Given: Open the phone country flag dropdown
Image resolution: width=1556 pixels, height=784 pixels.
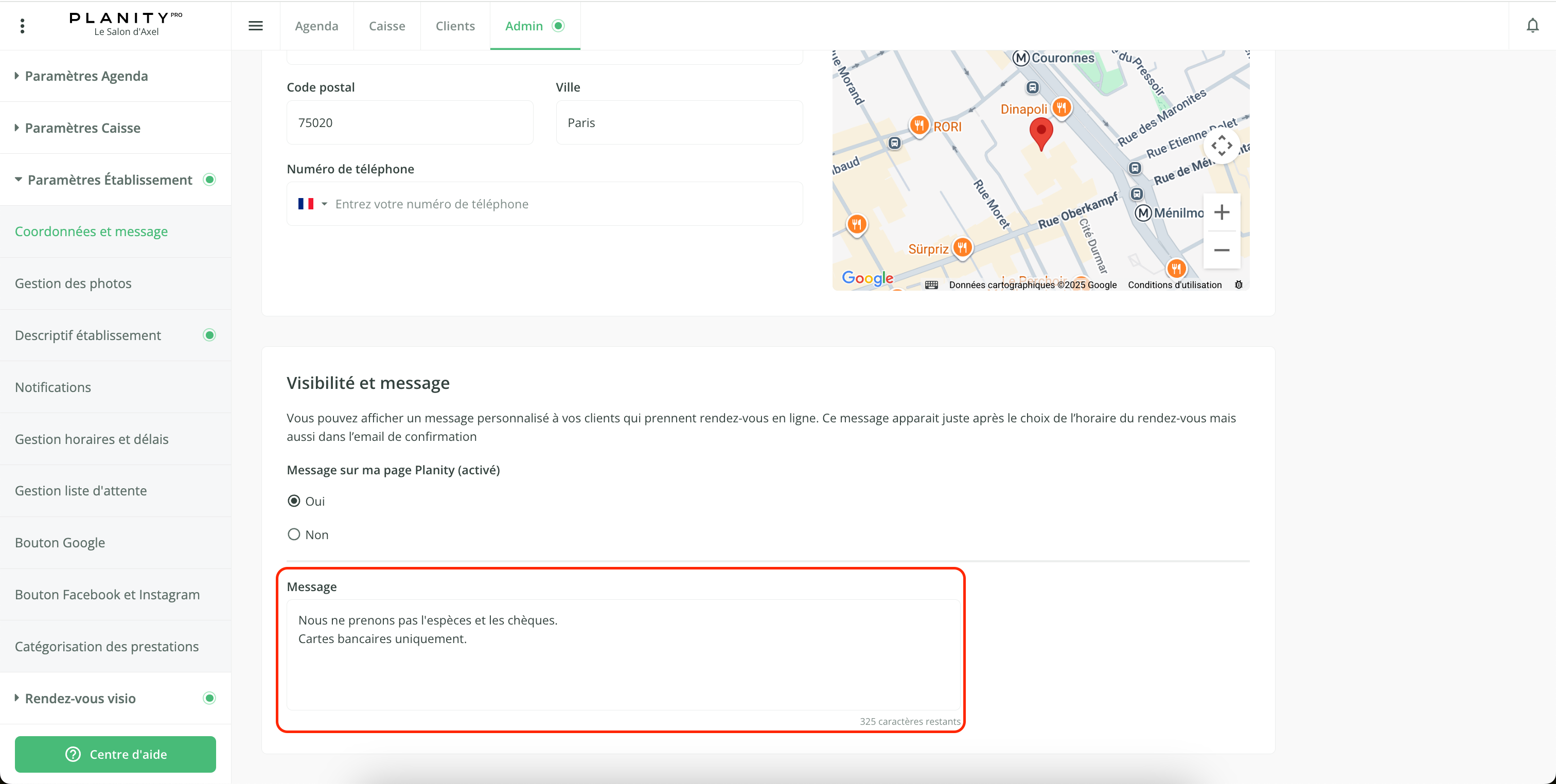Looking at the screenshot, I should point(312,204).
